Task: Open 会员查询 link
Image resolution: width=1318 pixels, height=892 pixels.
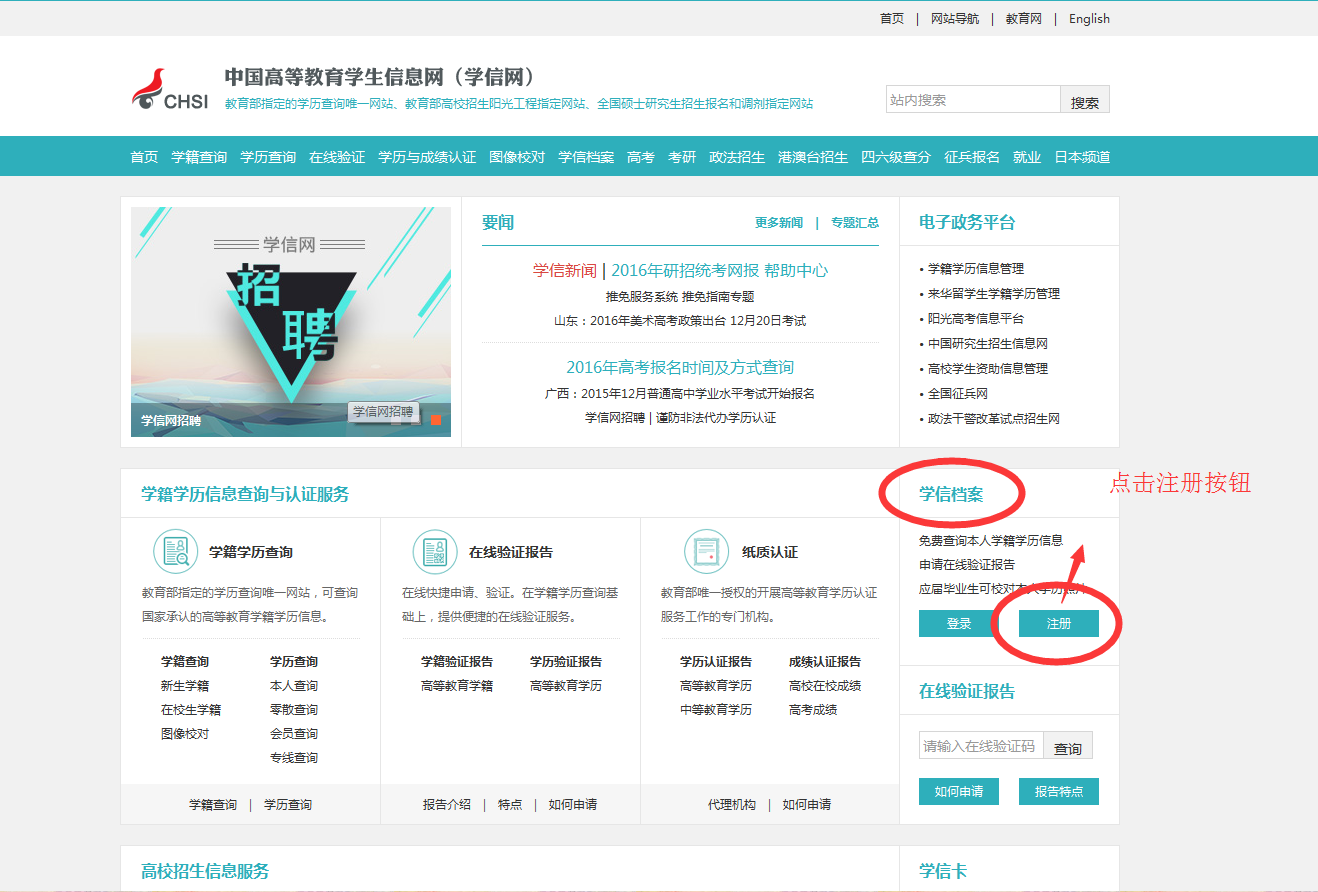Action: click(x=294, y=734)
